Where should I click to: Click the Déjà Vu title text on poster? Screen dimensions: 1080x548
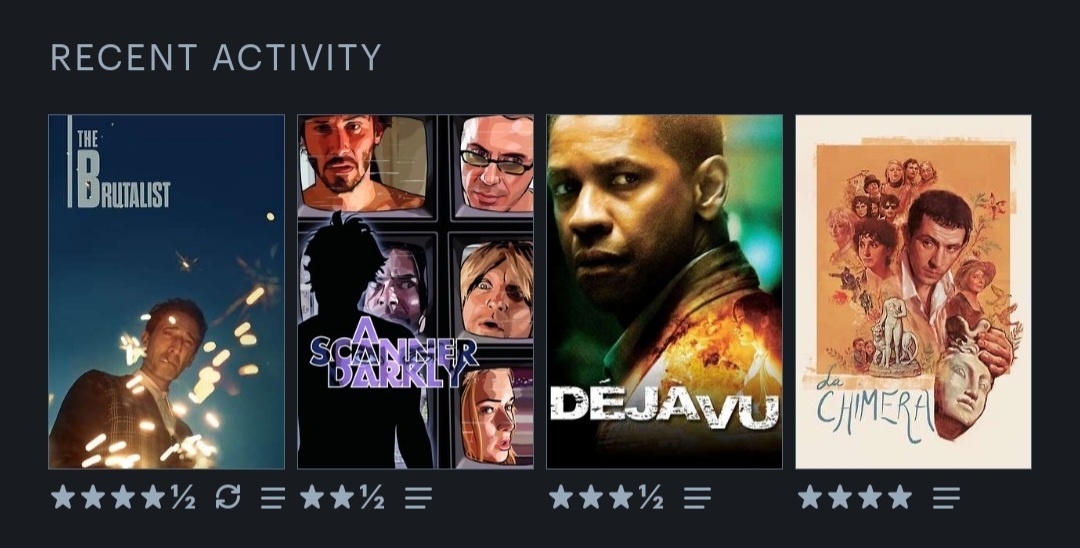pos(664,407)
